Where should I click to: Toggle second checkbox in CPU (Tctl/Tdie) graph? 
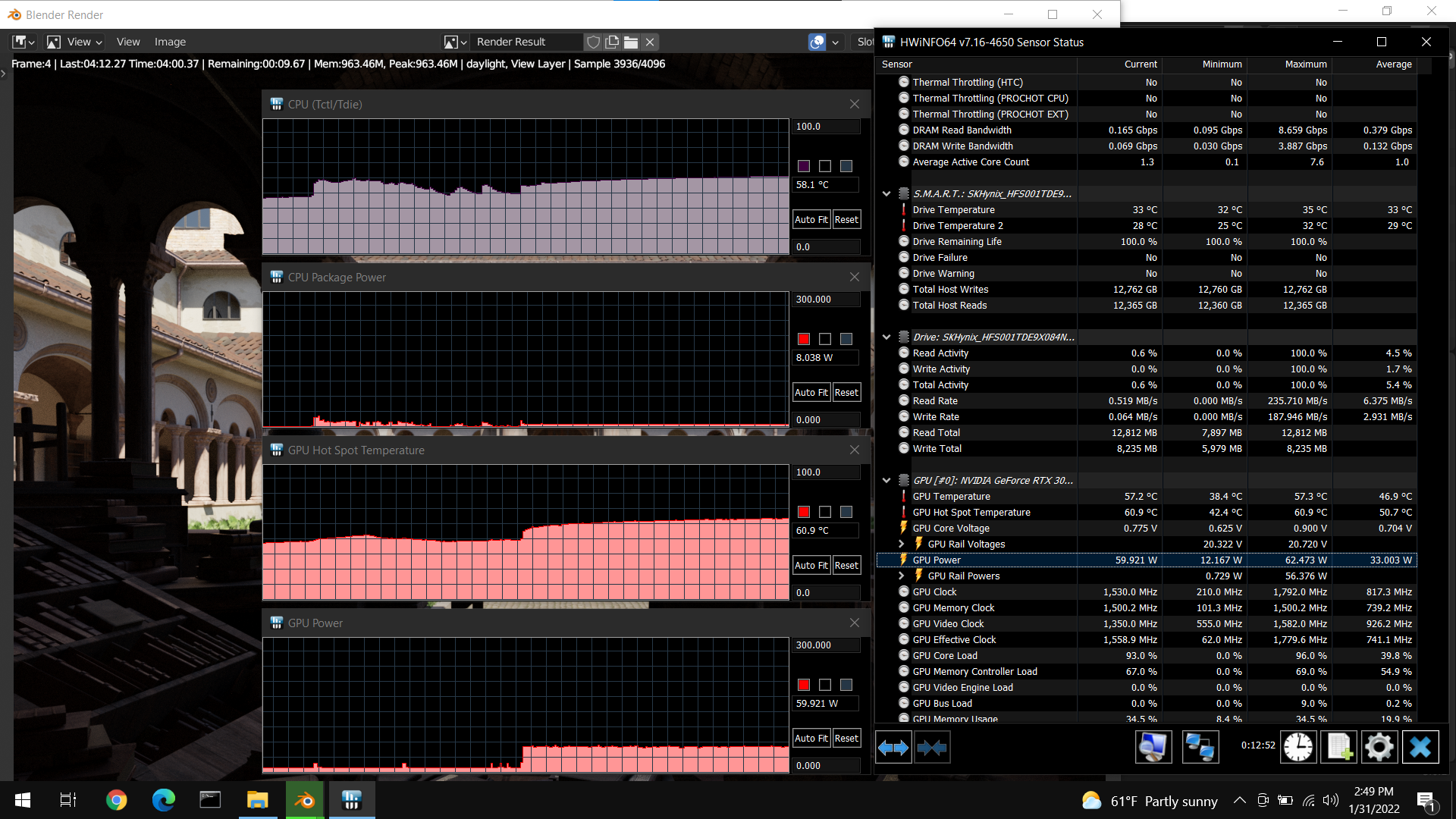point(846,166)
